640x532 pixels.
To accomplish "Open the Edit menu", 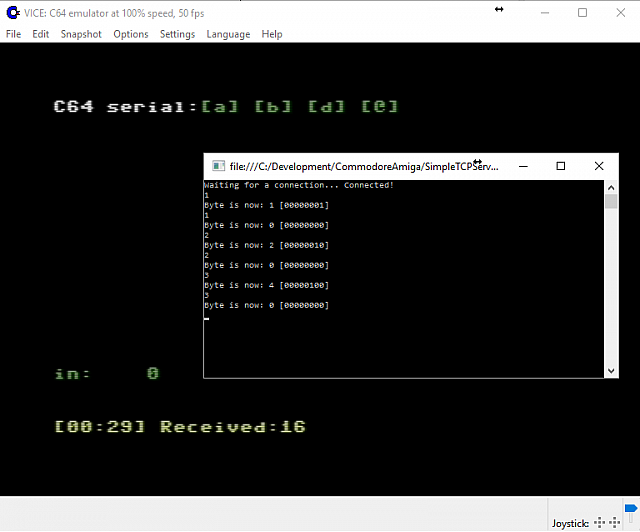I will (40, 34).
